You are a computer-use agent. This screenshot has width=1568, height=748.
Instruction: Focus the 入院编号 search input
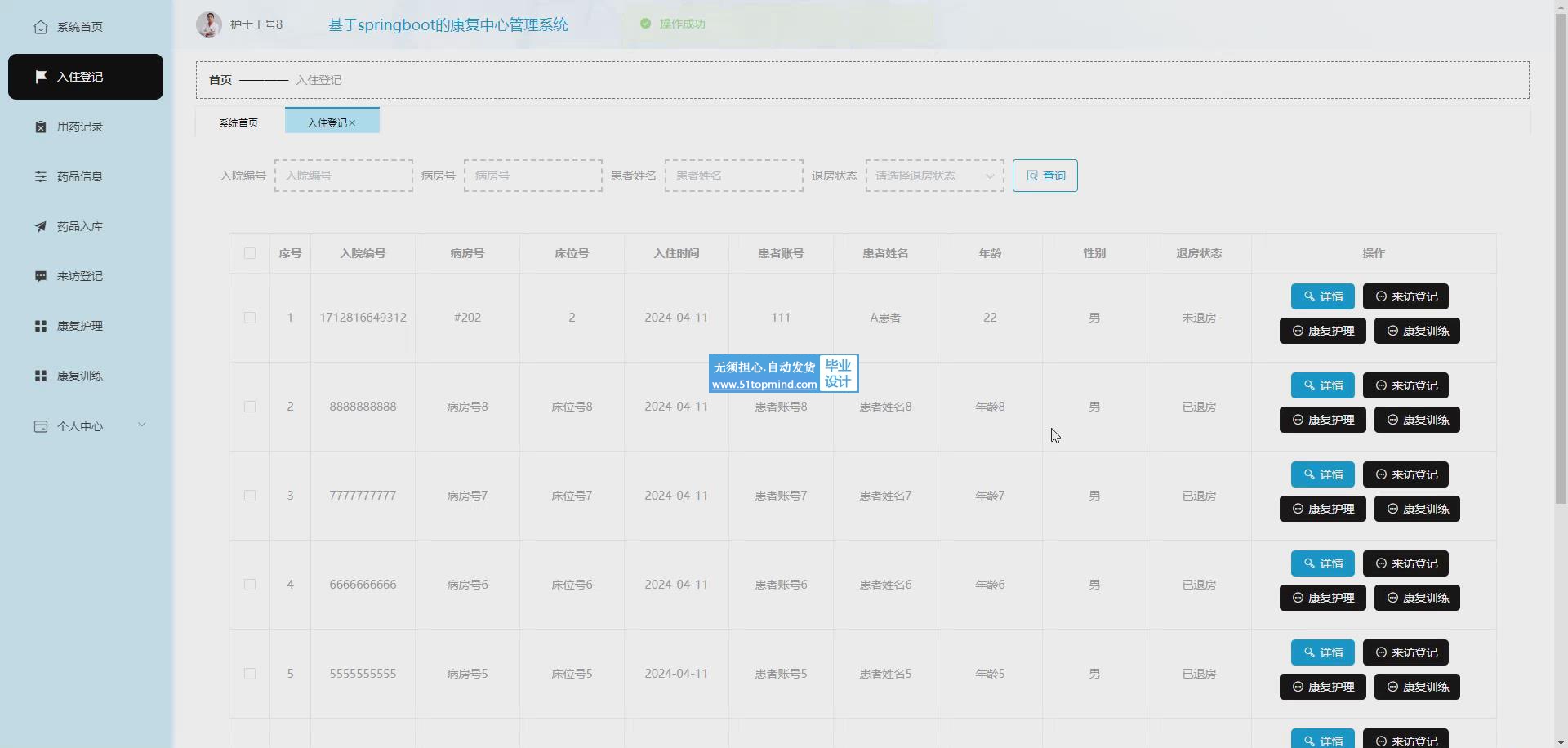coord(344,176)
